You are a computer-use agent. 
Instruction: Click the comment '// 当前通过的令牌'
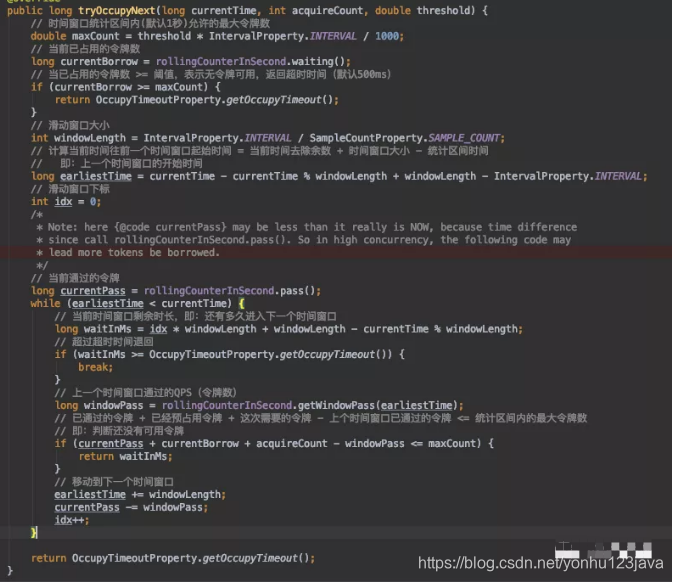75,278
